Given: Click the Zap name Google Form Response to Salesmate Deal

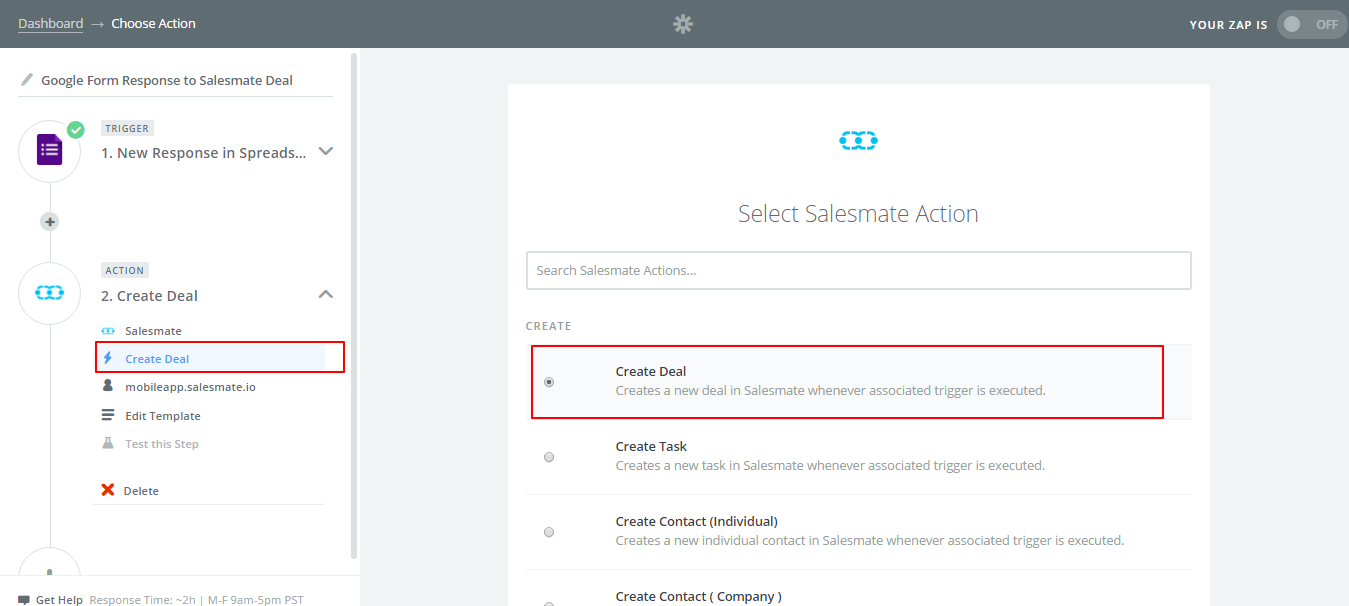Looking at the screenshot, I should coord(167,80).
